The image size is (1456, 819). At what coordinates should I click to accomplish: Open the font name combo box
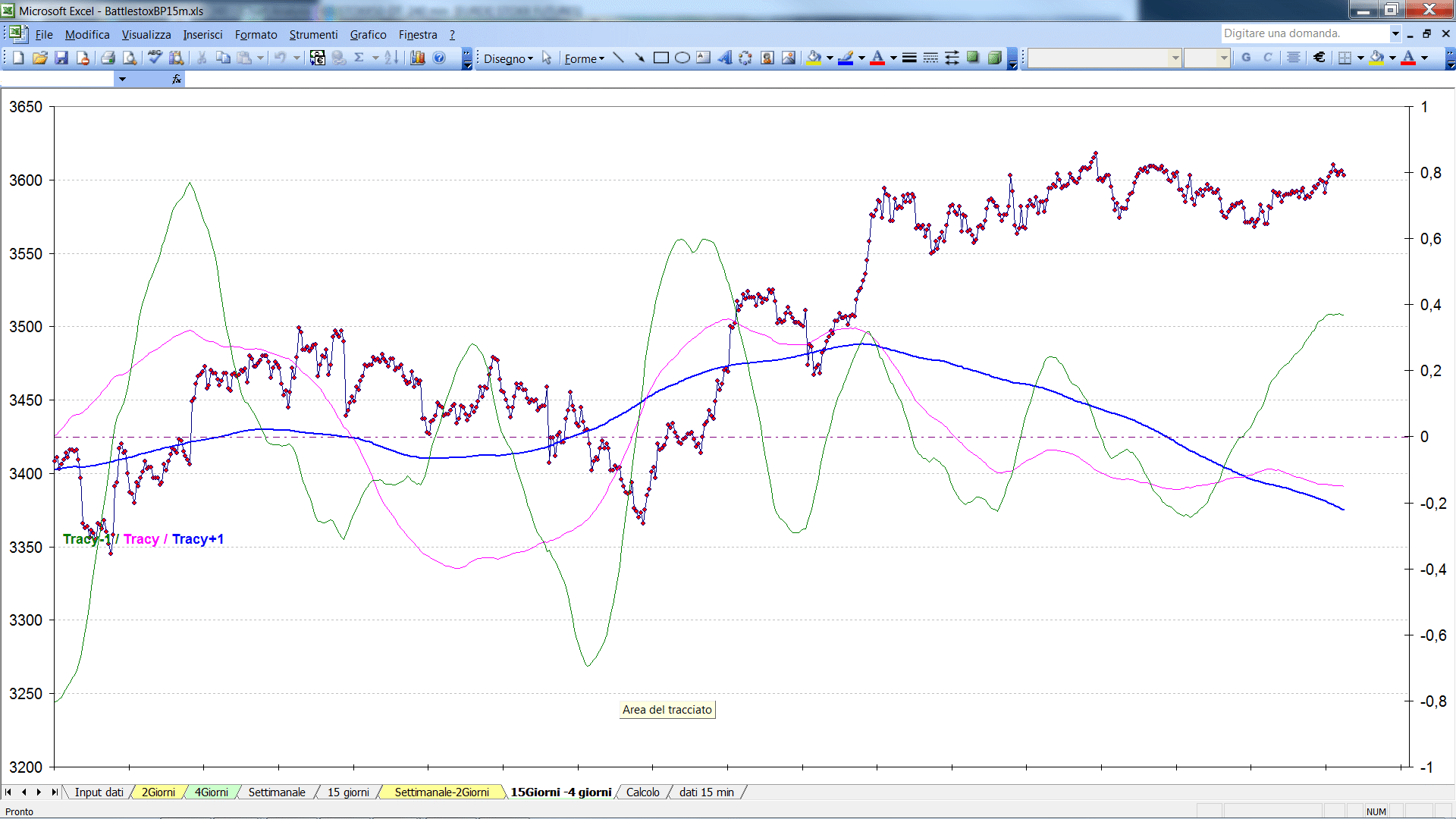1104,58
